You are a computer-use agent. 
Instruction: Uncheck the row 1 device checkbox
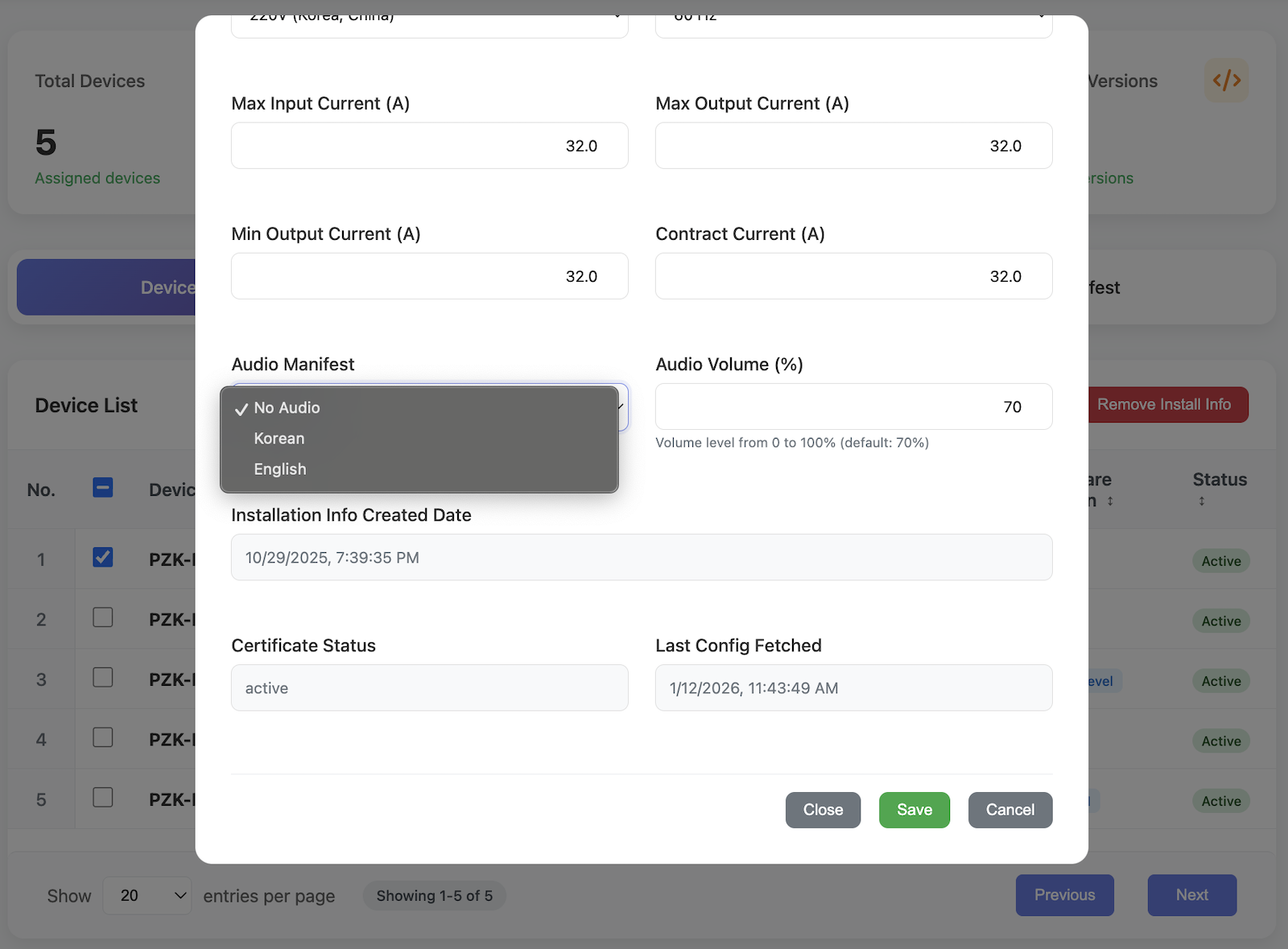103,557
